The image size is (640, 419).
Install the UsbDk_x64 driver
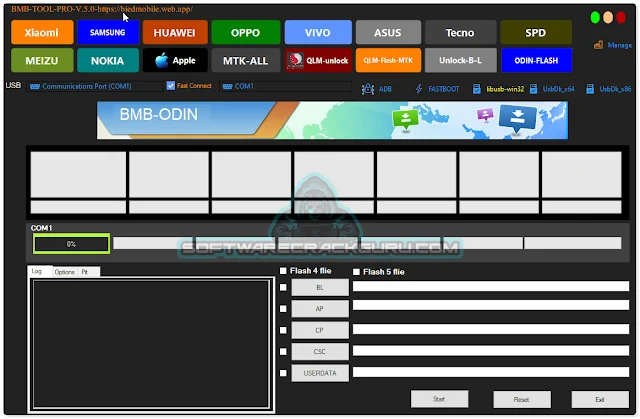coord(552,89)
